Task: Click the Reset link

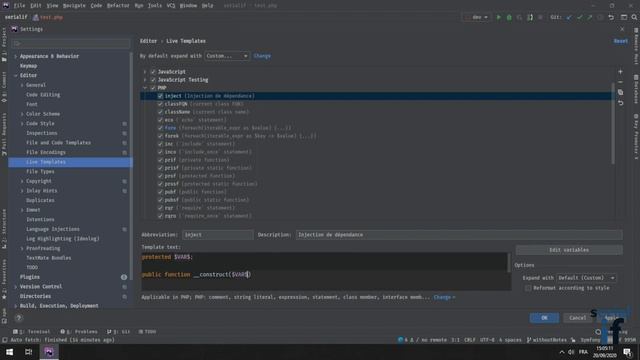Action: point(620,41)
